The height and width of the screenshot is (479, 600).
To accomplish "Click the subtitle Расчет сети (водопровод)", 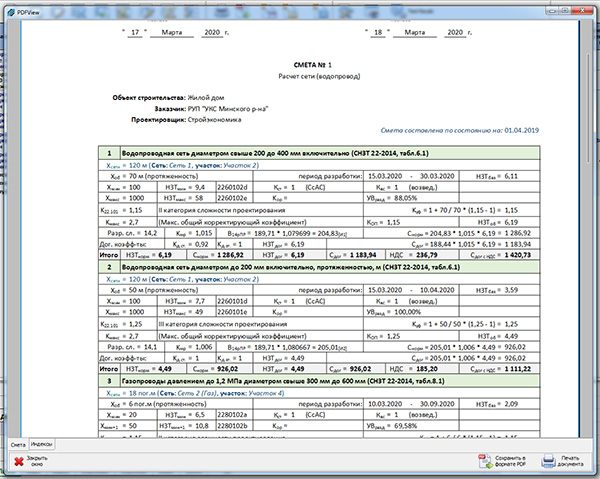I will 319,76.
